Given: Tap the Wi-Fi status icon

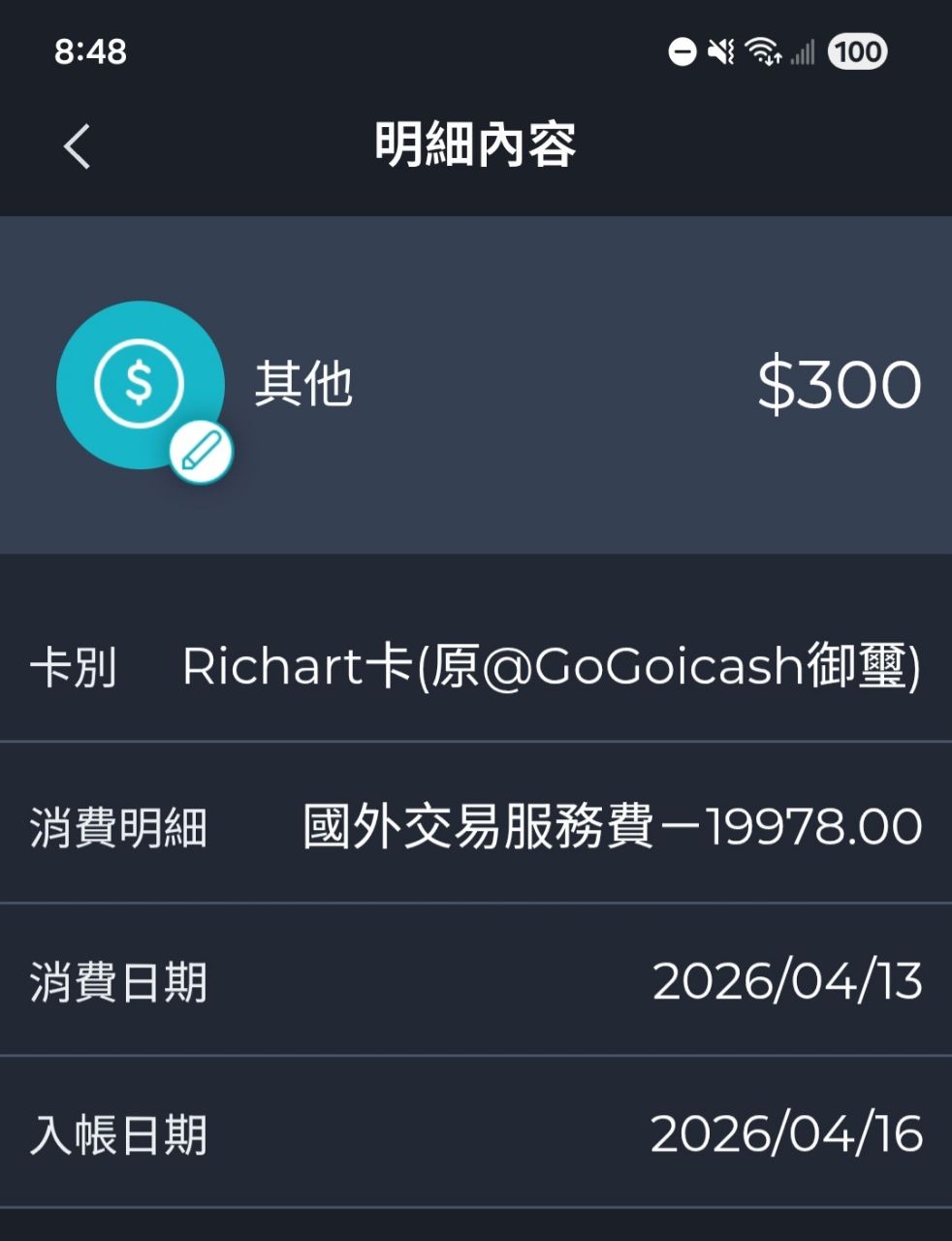Looking at the screenshot, I should coord(764,51).
